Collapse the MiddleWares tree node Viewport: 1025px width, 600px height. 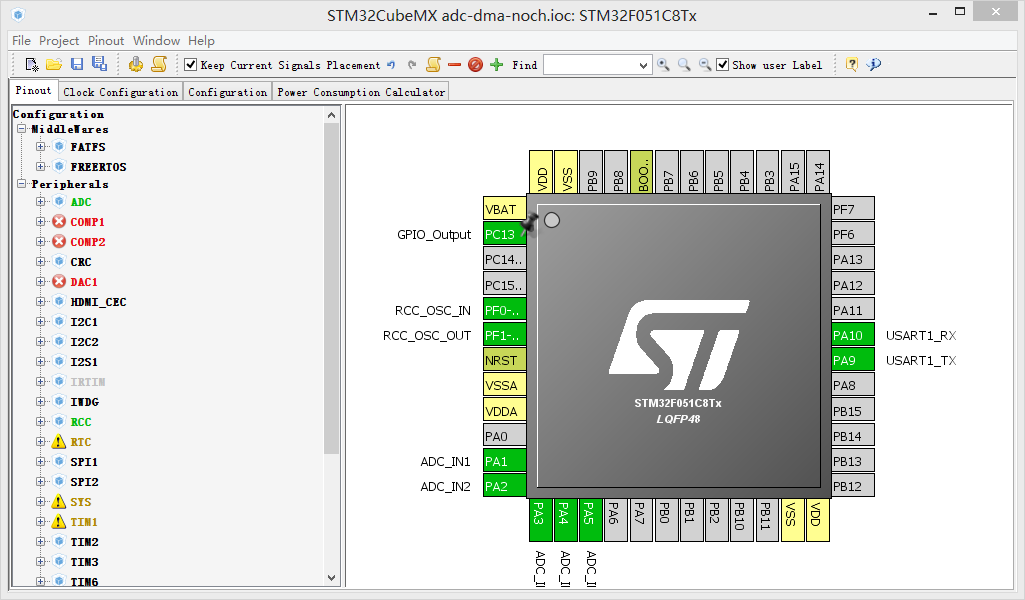coord(21,129)
